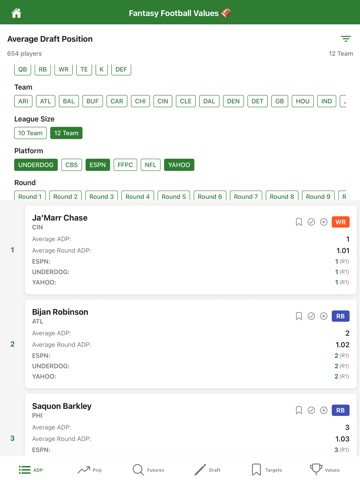Select the 10 Team league size
The image size is (360, 480).
(x=30, y=133)
